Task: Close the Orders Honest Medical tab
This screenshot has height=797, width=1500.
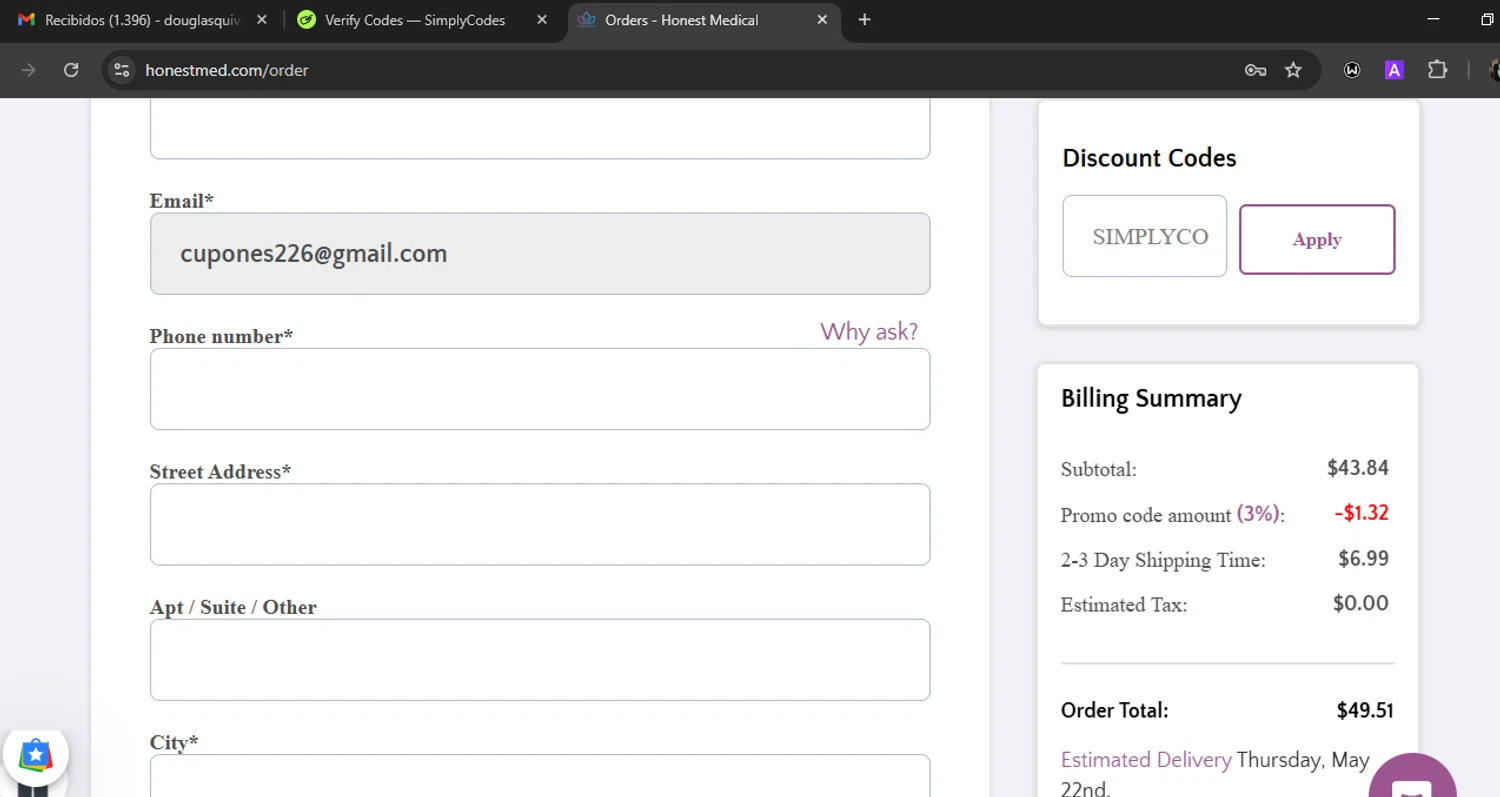Action: point(822,20)
